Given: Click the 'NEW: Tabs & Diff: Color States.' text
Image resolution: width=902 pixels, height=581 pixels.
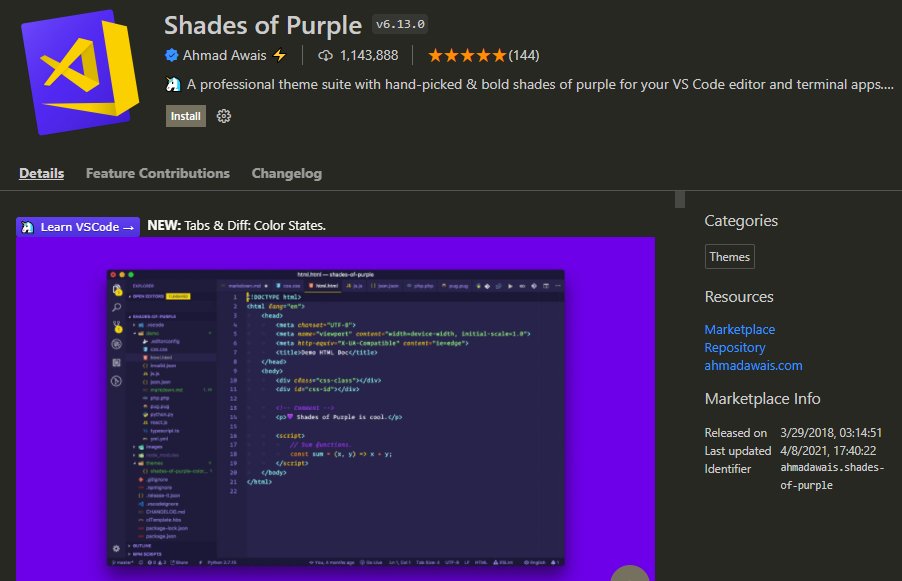Looking at the screenshot, I should point(236,225).
